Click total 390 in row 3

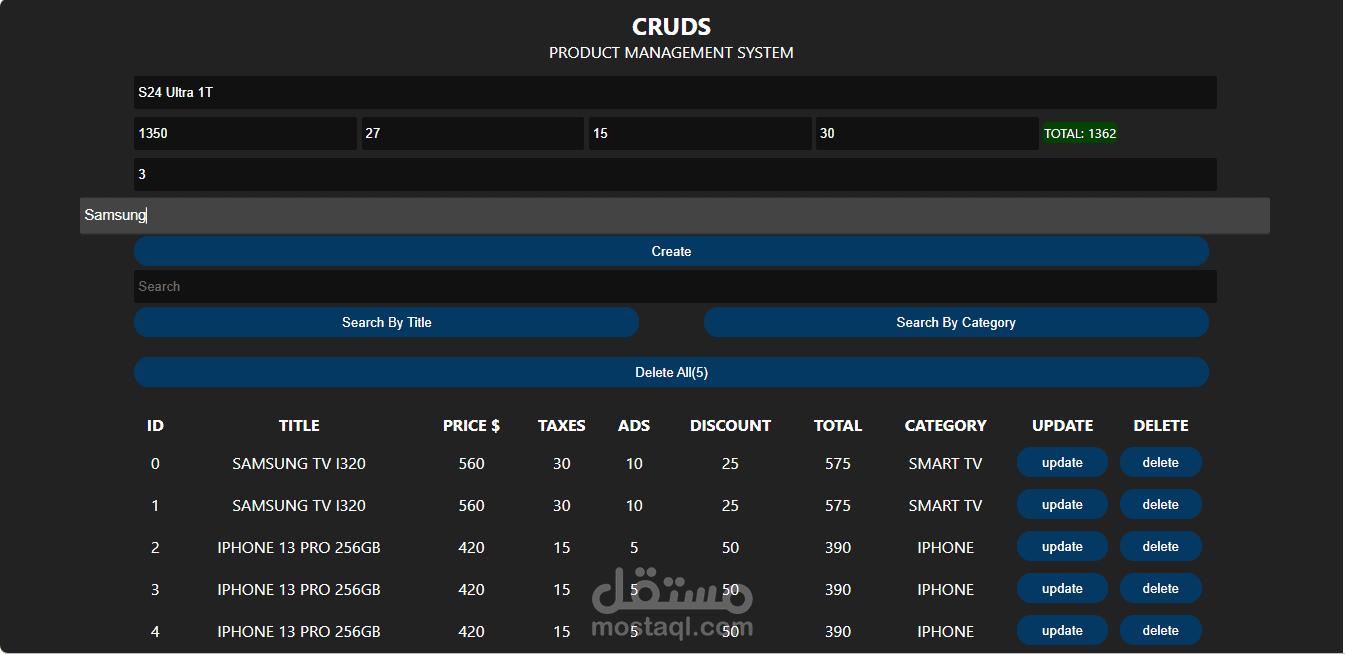coord(838,590)
